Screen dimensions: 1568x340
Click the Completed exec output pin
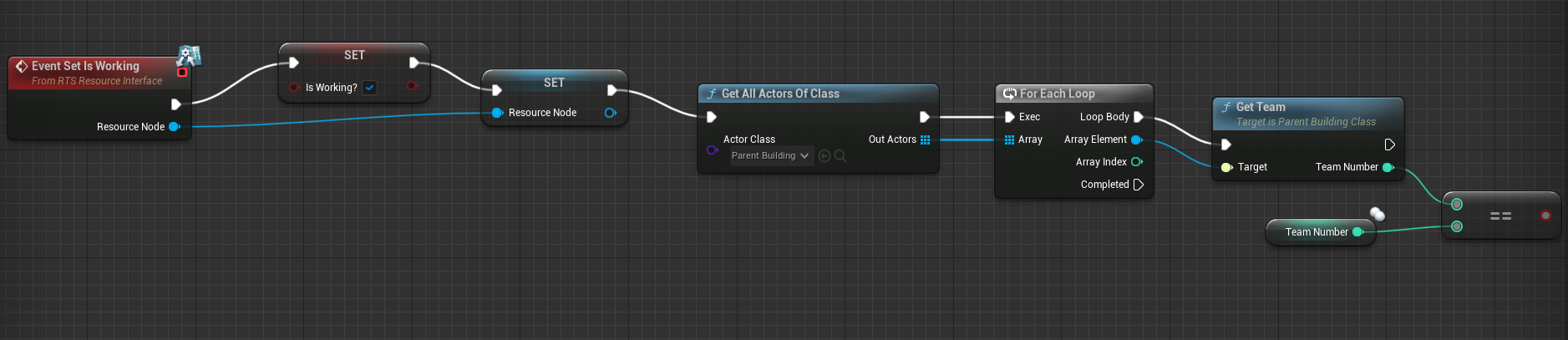1138,185
